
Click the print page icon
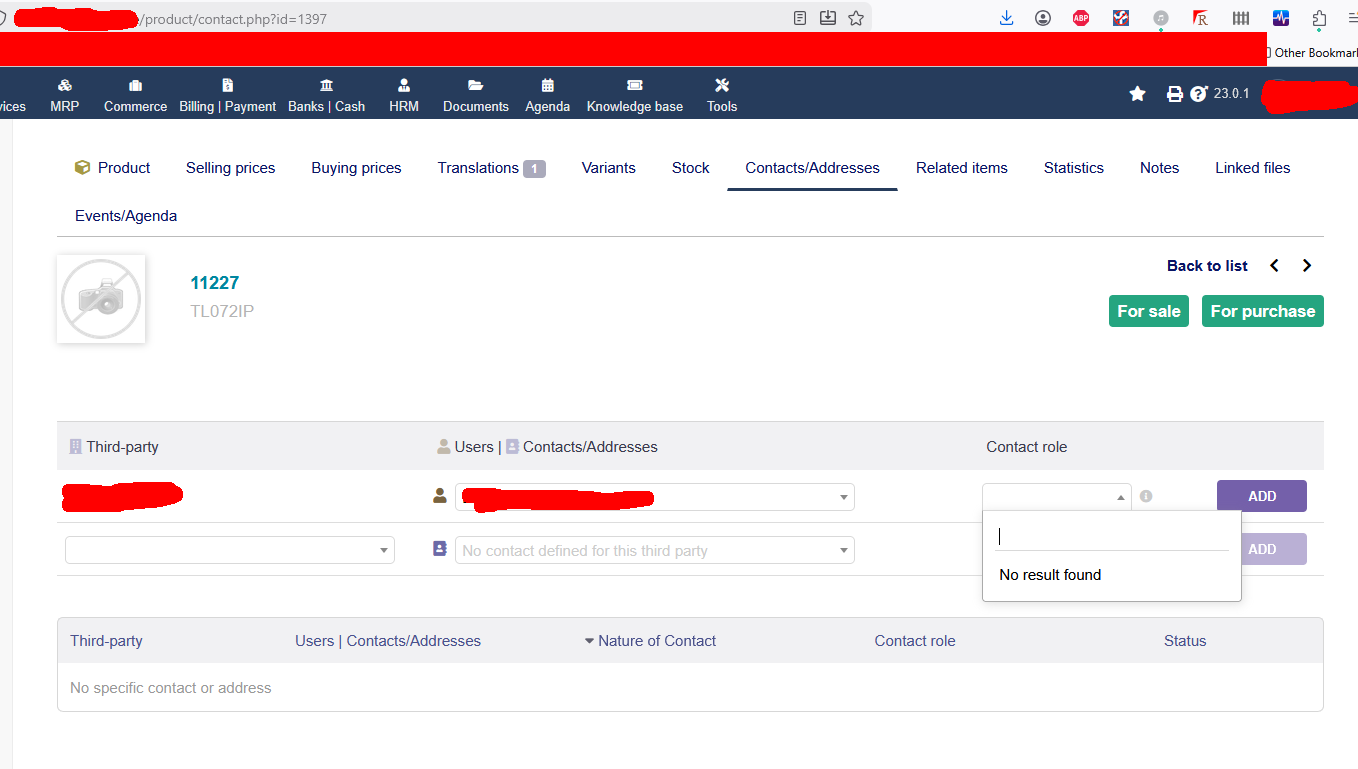pos(1175,94)
